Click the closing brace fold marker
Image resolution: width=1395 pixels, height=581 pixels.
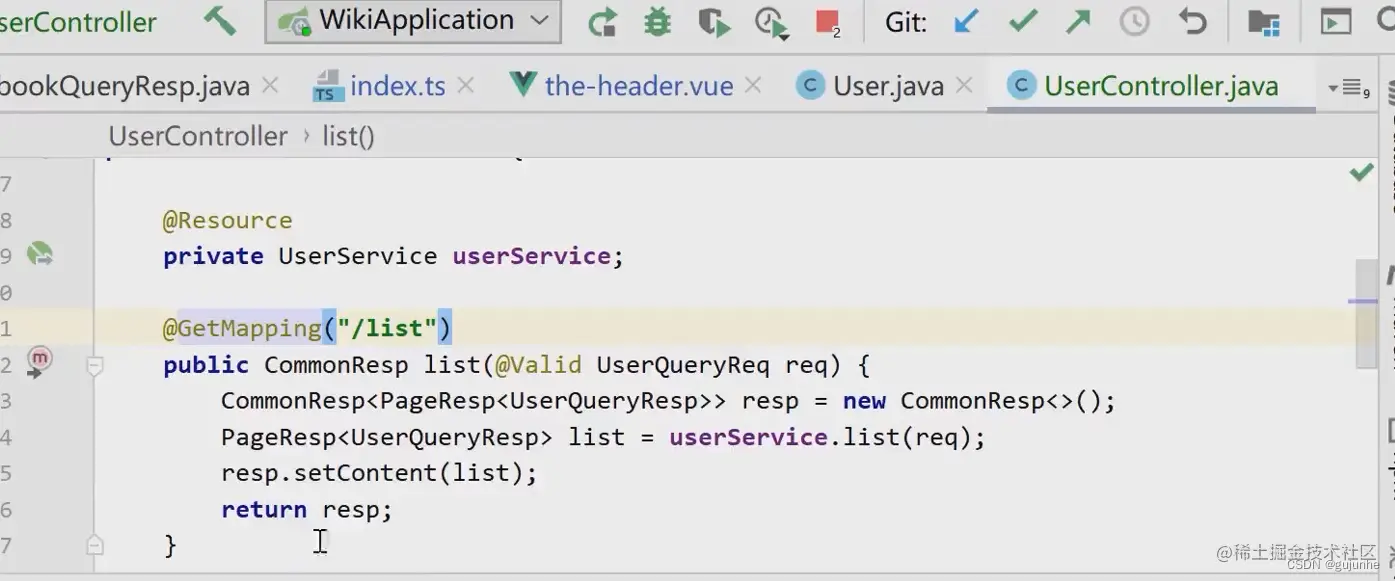point(95,545)
